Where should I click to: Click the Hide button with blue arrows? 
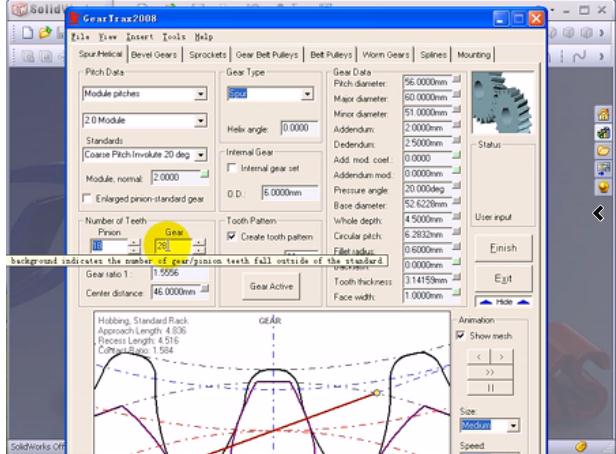504,302
